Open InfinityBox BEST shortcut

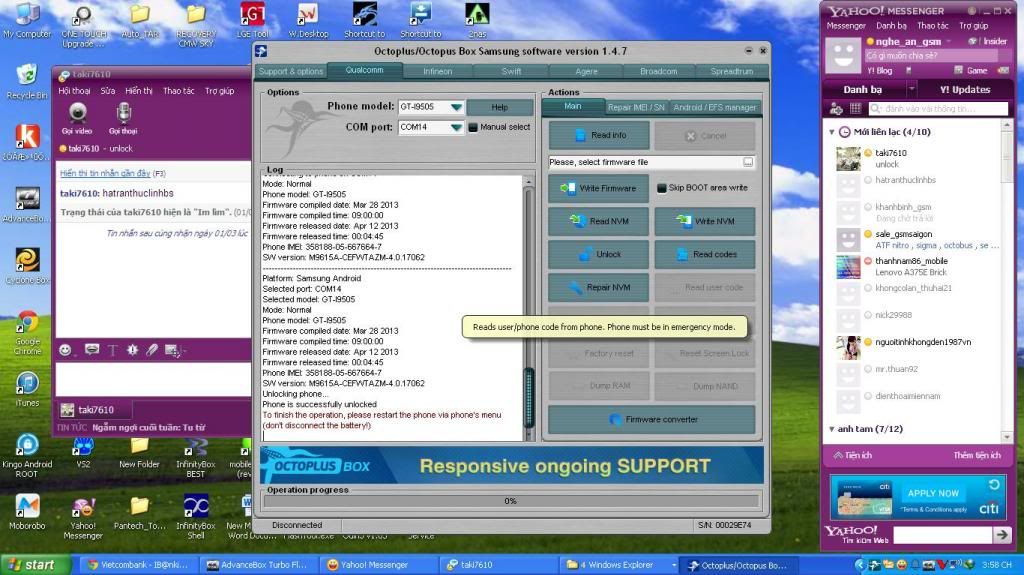[x=195, y=457]
